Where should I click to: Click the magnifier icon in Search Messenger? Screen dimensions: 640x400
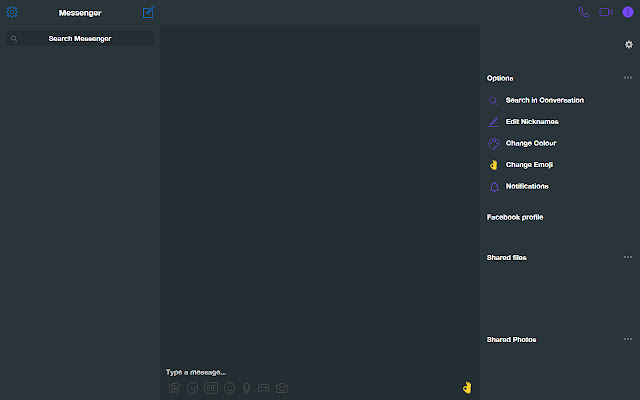[x=14, y=39]
